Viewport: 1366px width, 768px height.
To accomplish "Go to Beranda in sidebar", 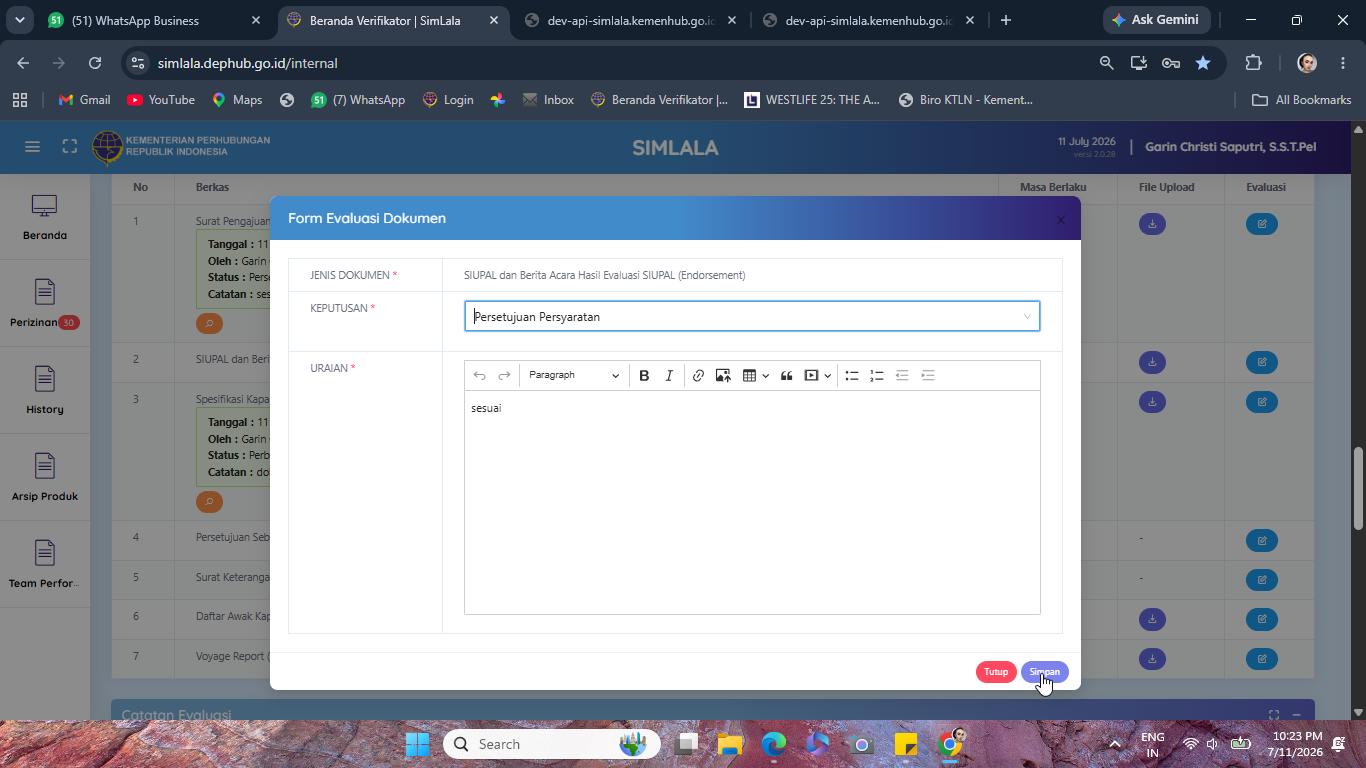I will 44,217.
